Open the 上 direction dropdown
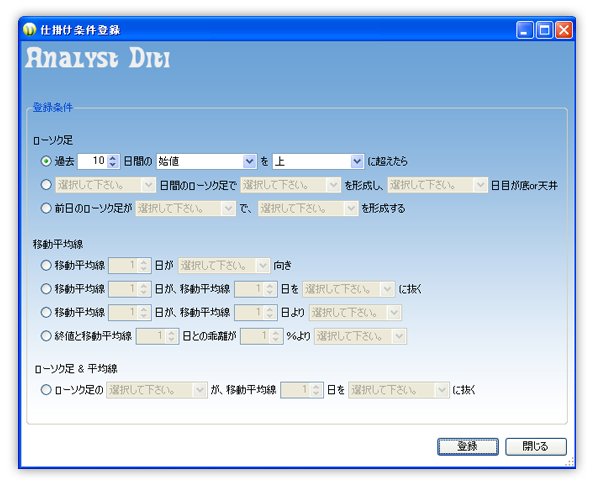The width and height of the screenshot is (600, 490). (x=318, y=161)
